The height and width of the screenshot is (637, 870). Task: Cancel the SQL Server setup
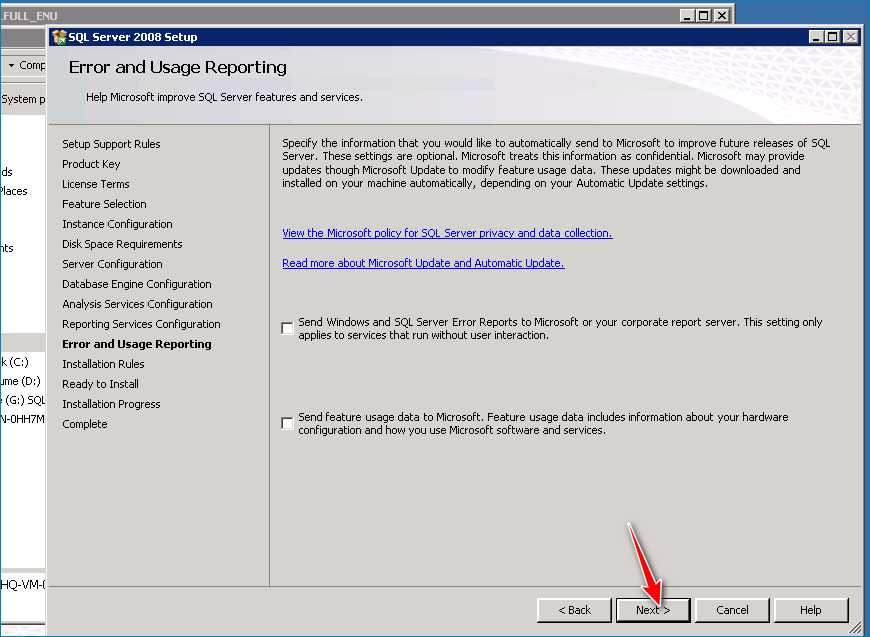click(732, 610)
